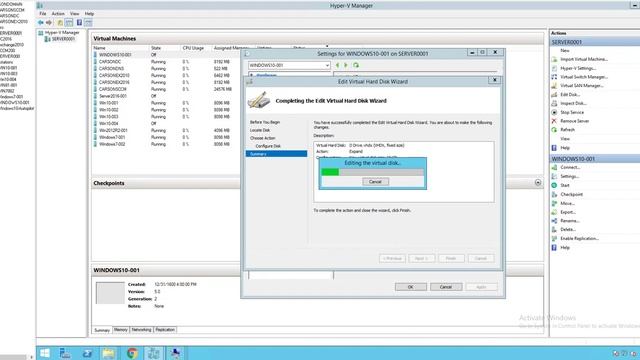Click Delete icon in Actions pane
The image size is (640, 360).
click(x=554, y=229)
